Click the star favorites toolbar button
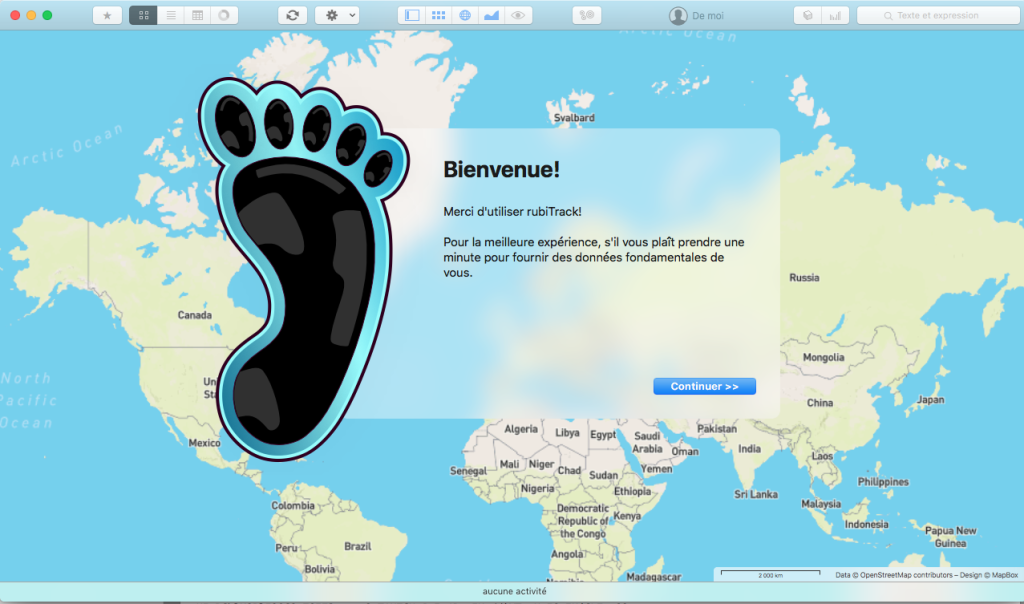The height and width of the screenshot is (604, 1024). (x=107, y=15)
